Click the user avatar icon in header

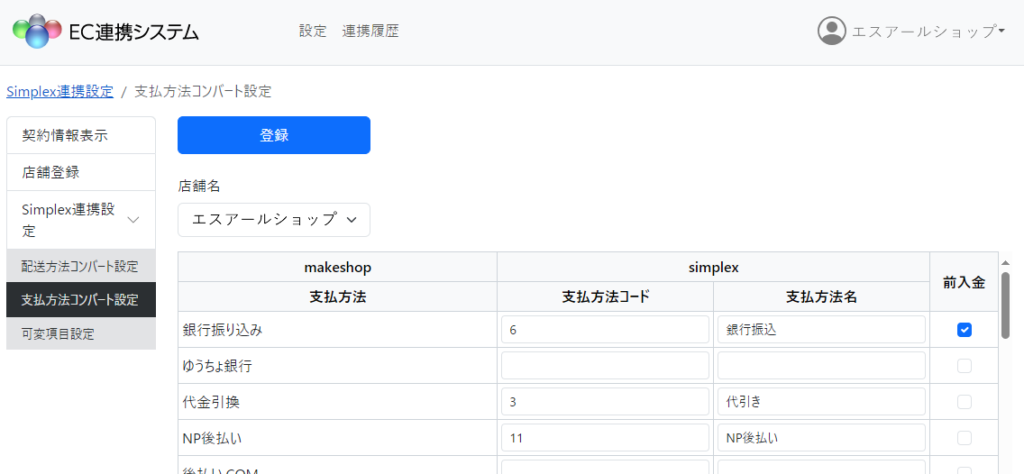pyautogui.click(x=831, y=31)
